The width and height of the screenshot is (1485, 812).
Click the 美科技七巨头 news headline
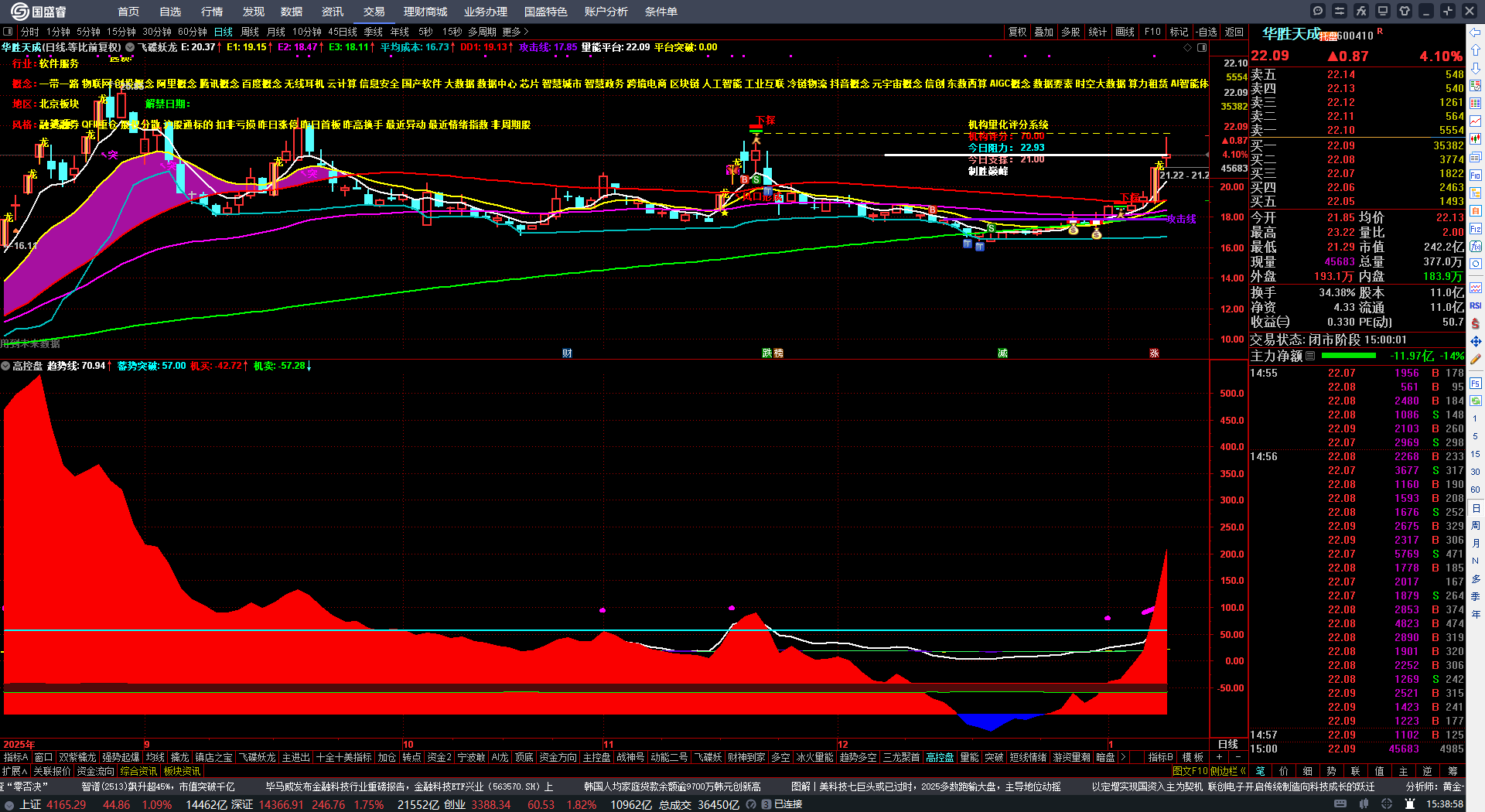point(926,786)
